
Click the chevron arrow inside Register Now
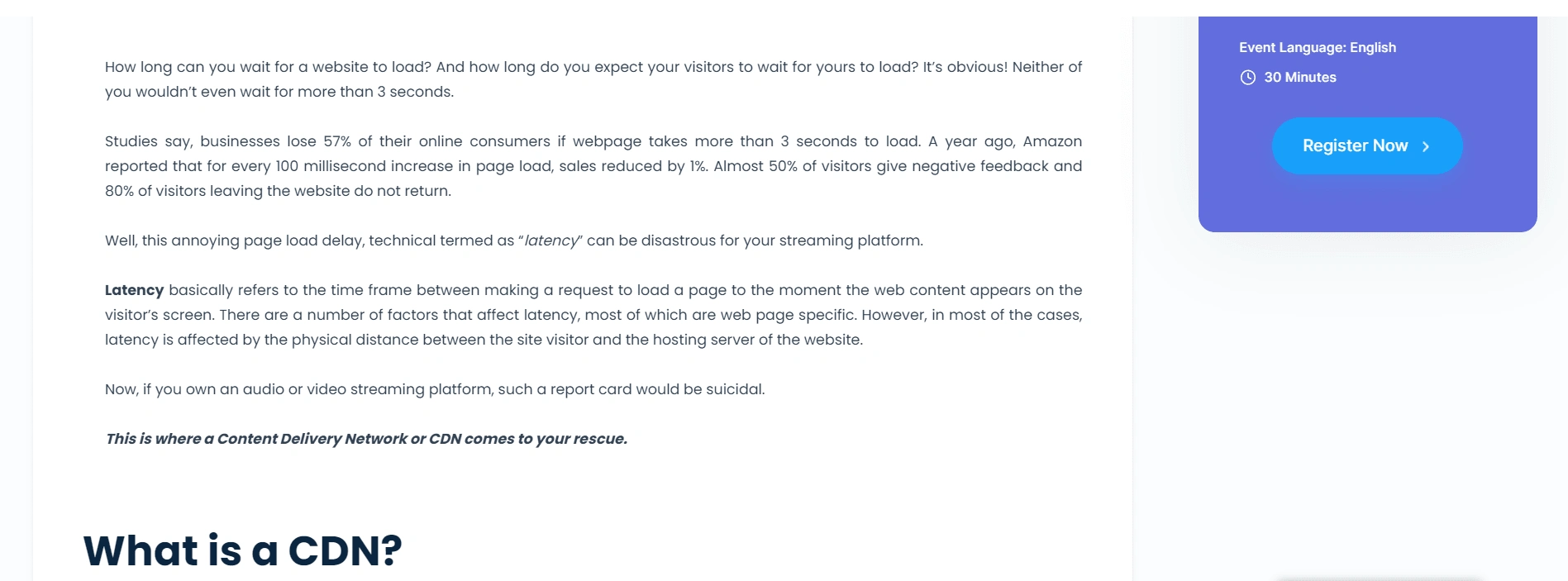pos(1426,146)
